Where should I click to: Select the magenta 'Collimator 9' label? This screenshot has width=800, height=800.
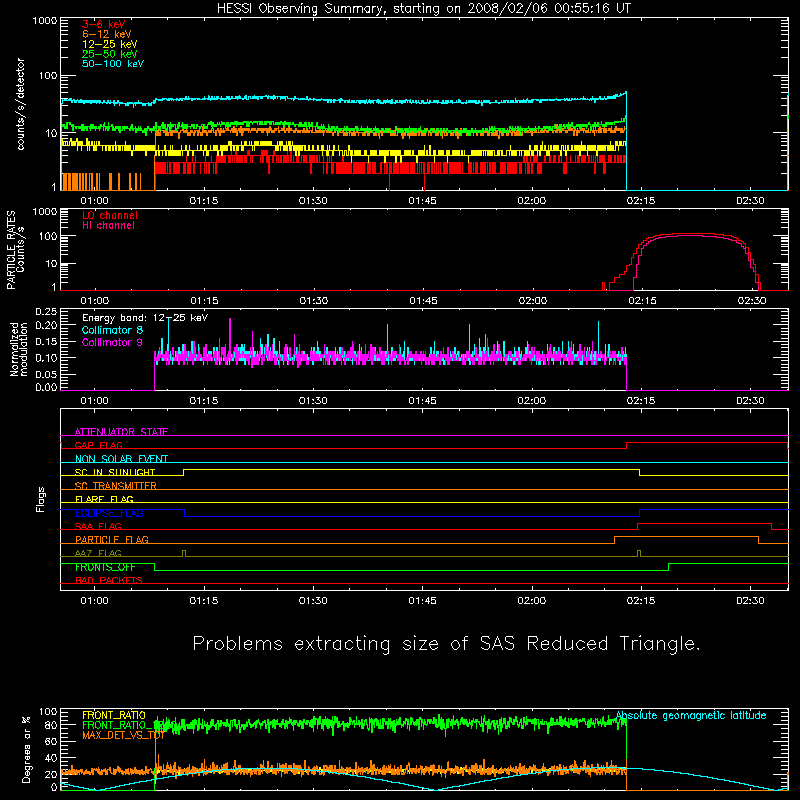[112, 342]
